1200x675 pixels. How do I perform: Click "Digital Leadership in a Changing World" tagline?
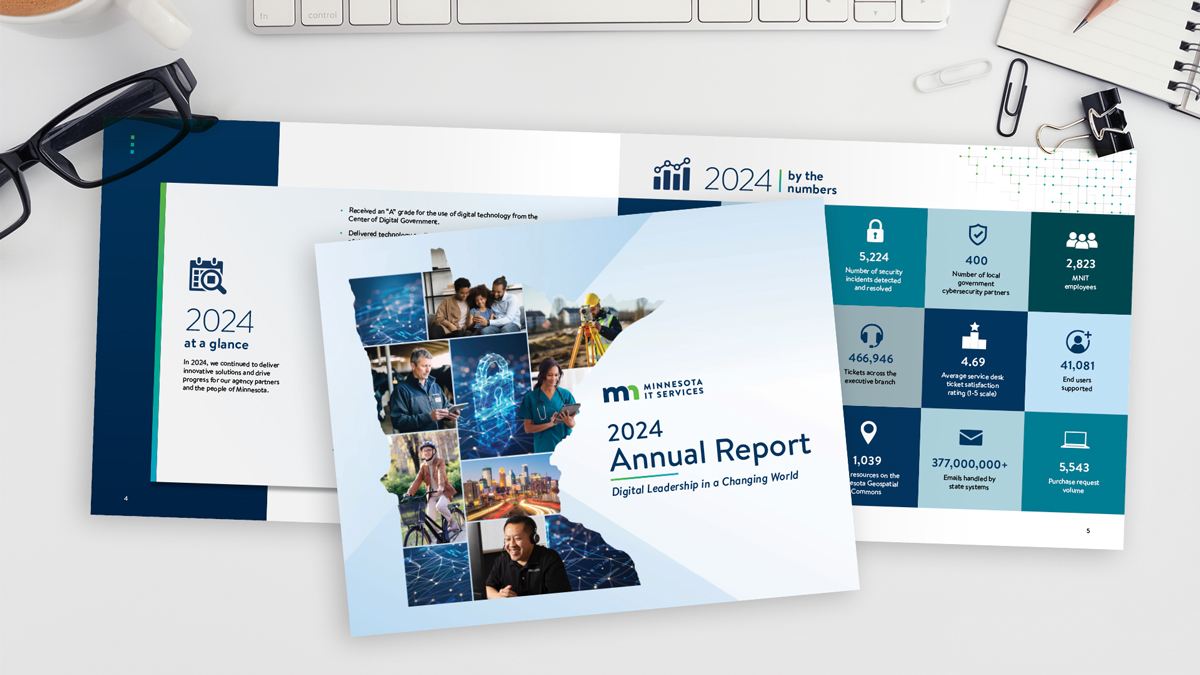(x=706, y=483)
